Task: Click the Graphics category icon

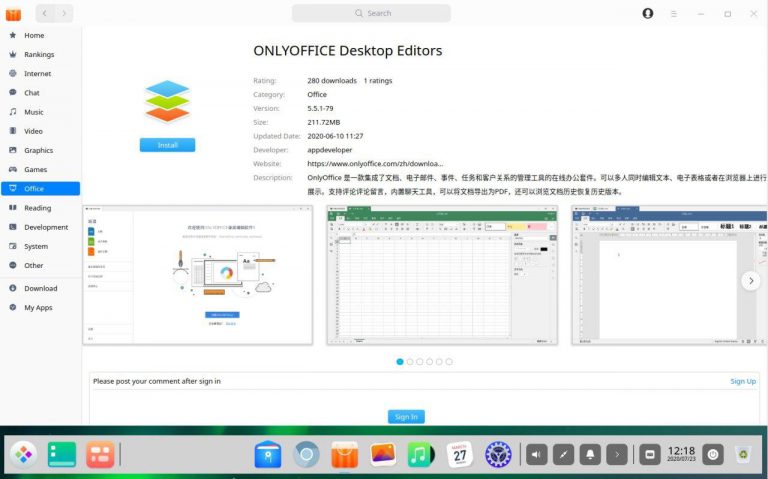Action: 13,150
